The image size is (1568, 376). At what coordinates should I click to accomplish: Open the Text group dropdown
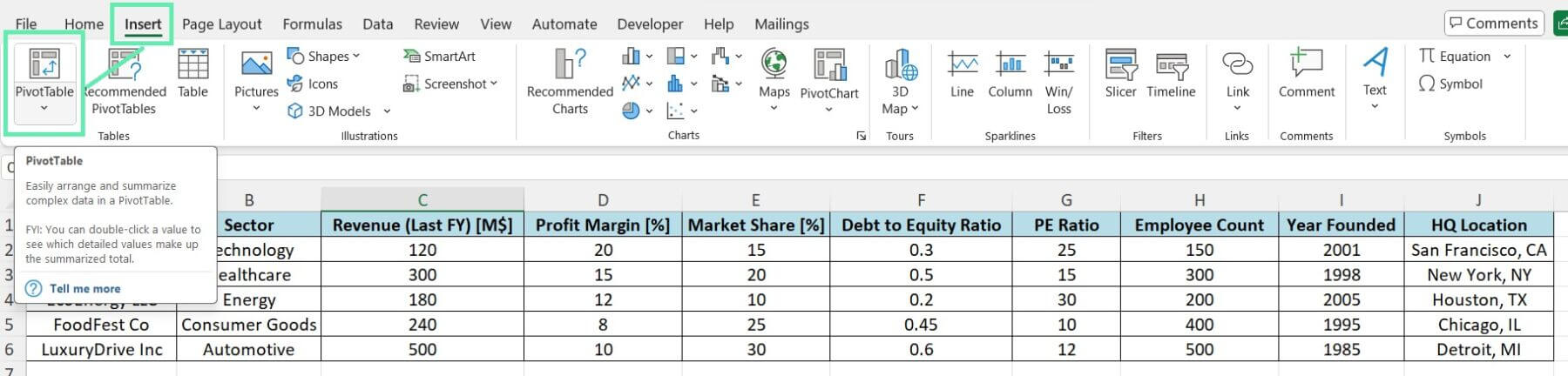tap(1375, 106)
